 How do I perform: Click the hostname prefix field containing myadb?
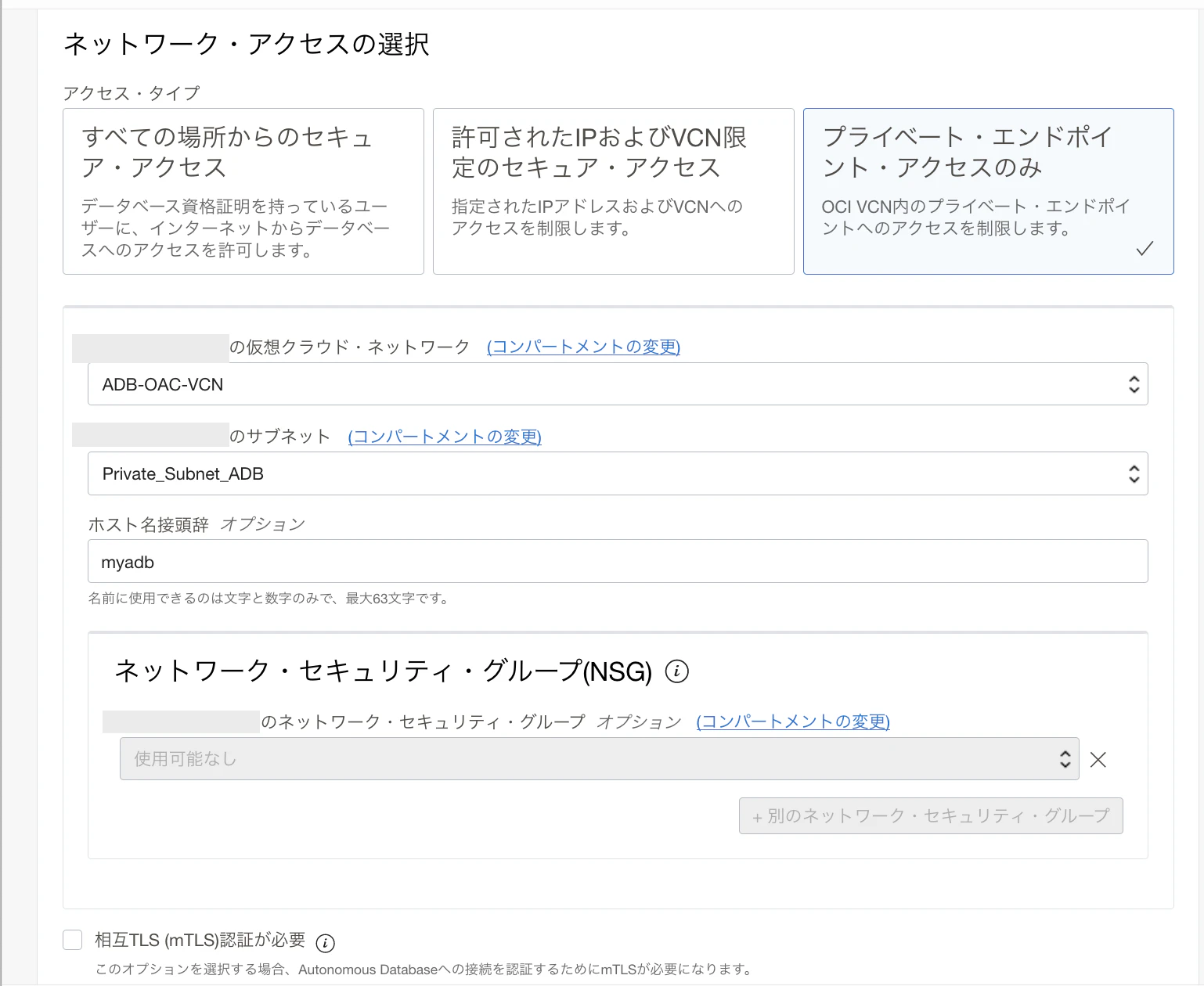coord(618,561)
